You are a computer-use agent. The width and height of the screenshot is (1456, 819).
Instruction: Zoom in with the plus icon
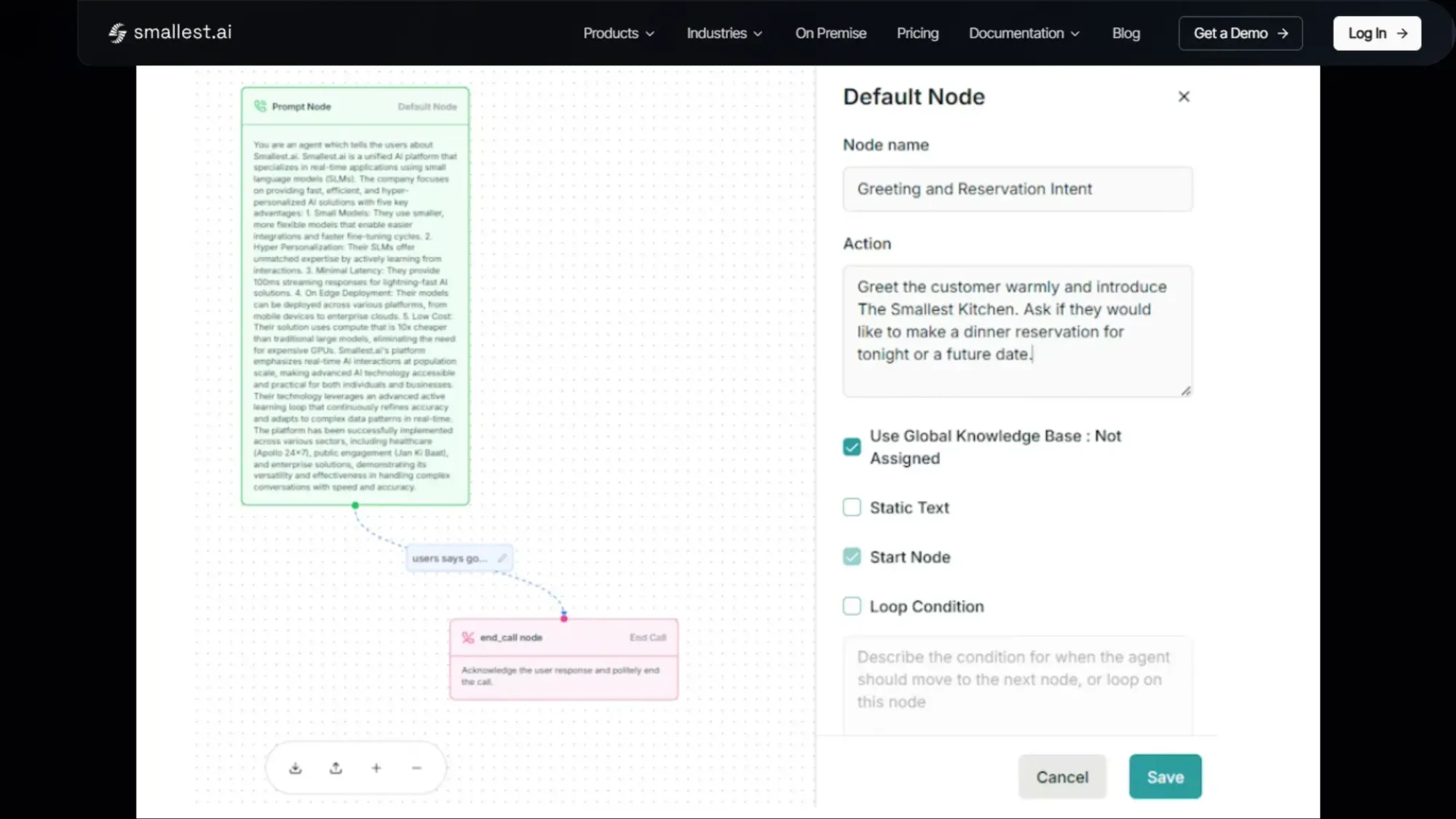(x=376, y=768)
